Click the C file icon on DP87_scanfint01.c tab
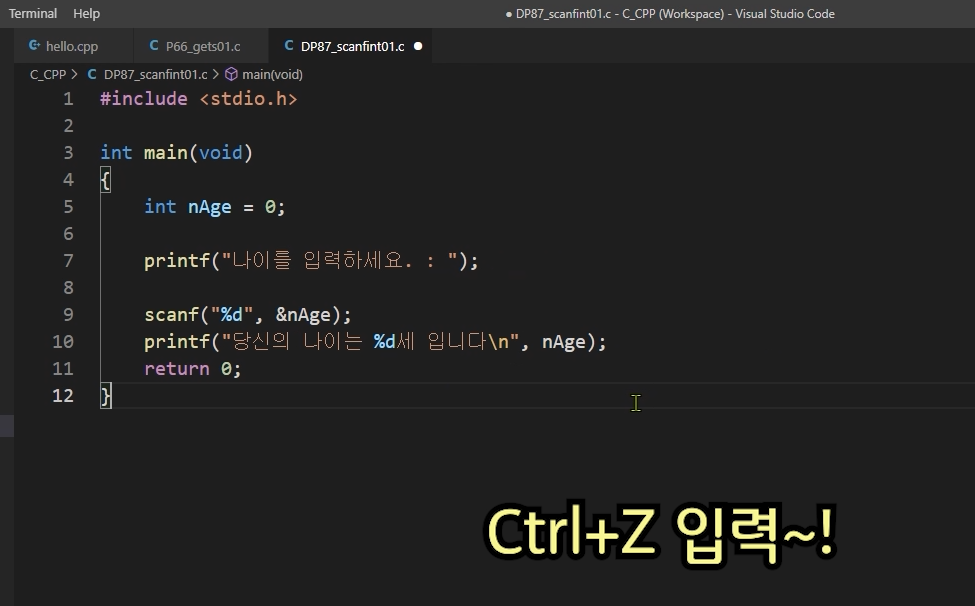This screenshot has height=606, width=975. [289, 45]
